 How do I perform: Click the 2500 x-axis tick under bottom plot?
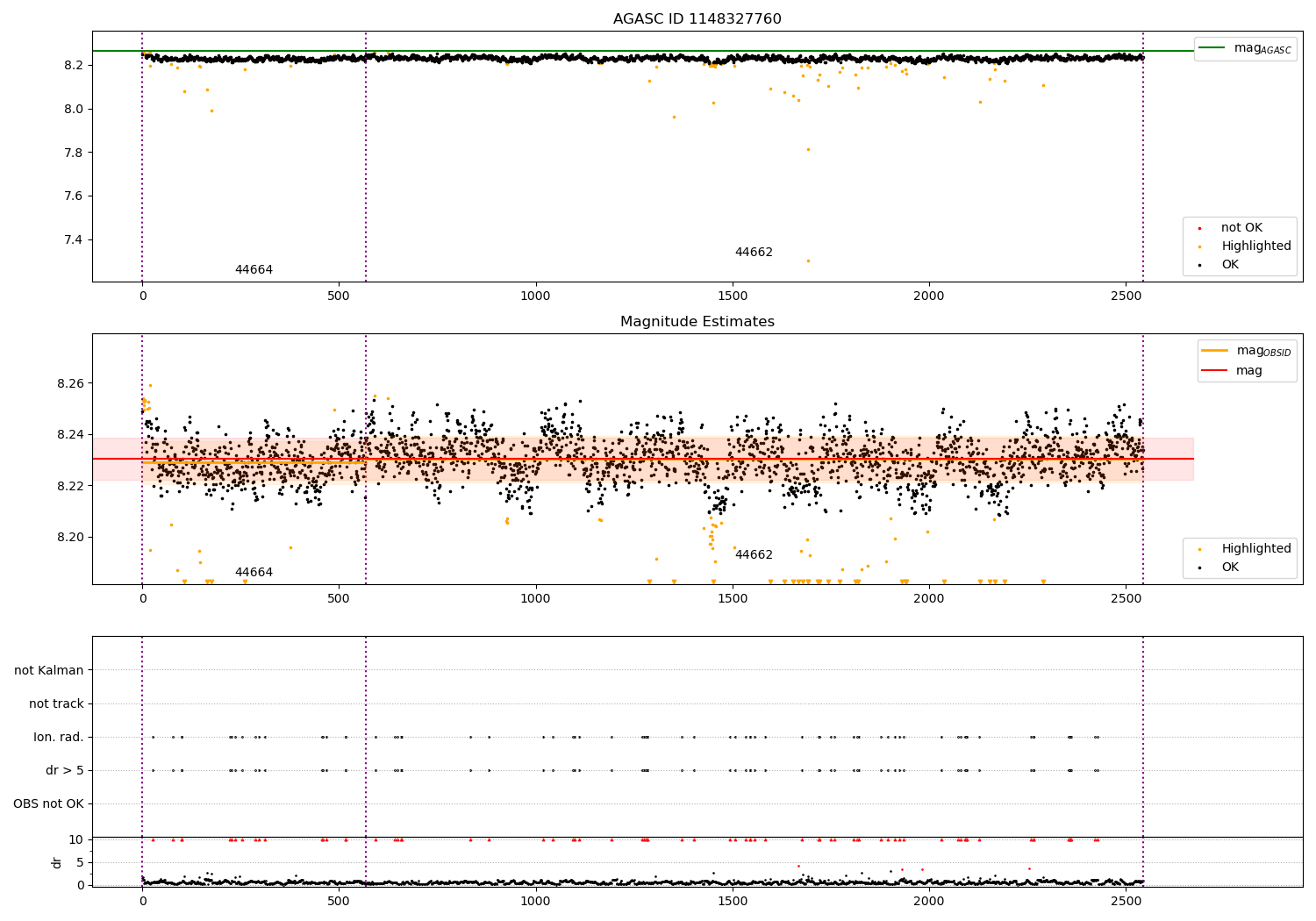(x=1126, y=901)
